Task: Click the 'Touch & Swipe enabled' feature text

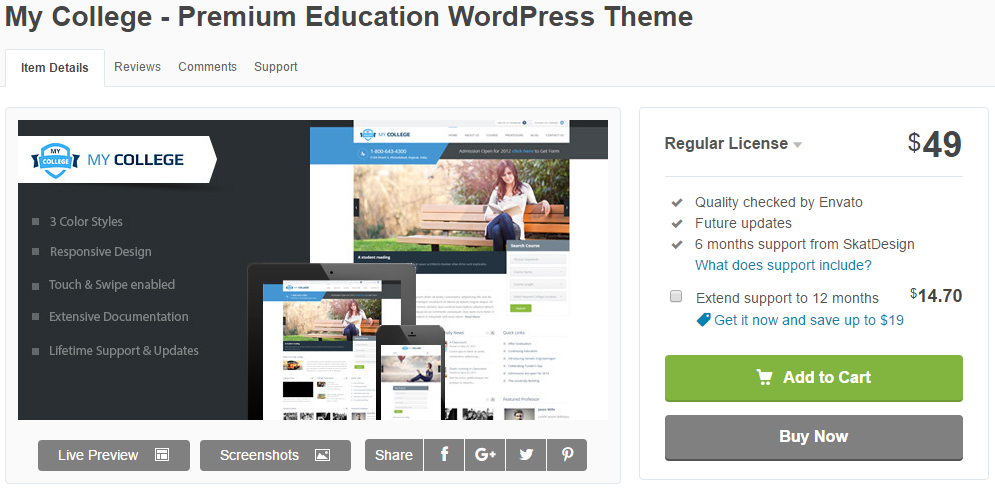Action: point(112,285)
